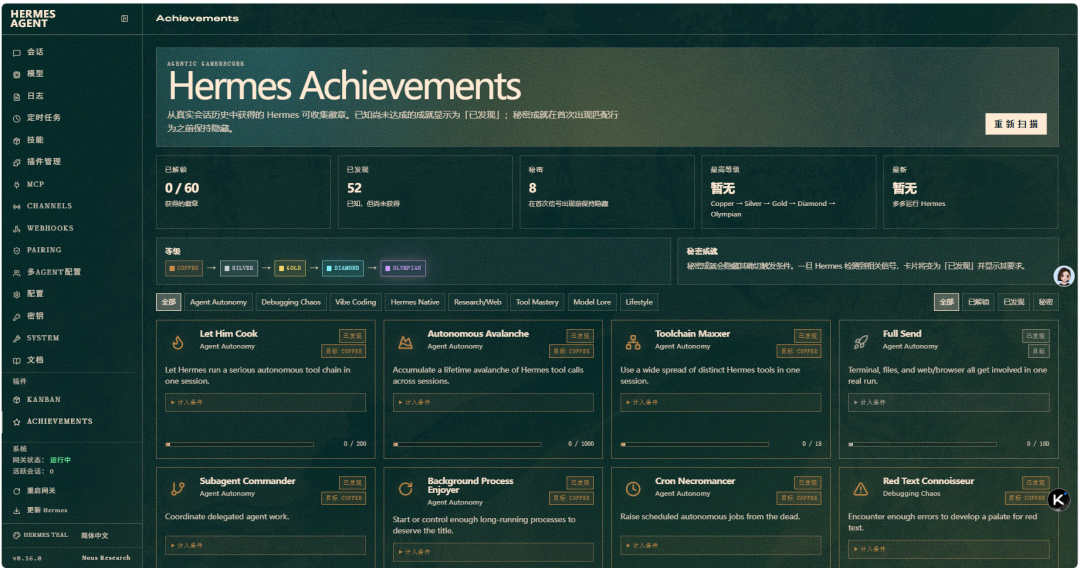Select the Model Lore category tab
Viewport: 1080px width, 568px height.
592,302
